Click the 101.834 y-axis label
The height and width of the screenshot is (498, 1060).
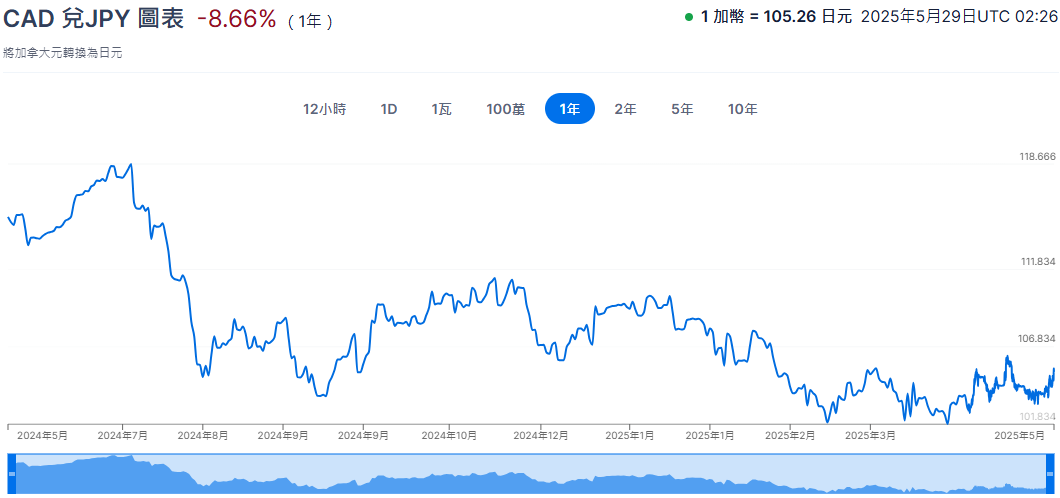click(x=1037, y=416)
